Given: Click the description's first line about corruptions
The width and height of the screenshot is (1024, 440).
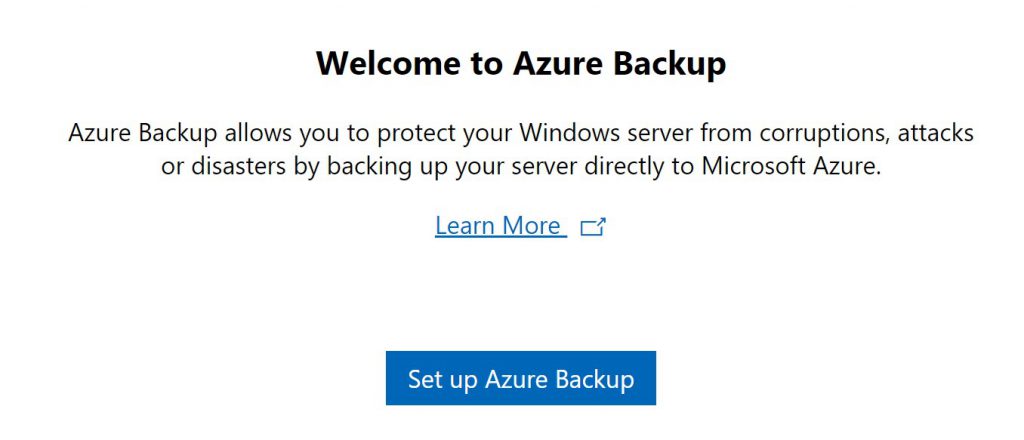Looking at the screenshot, I should coord(520,133).
